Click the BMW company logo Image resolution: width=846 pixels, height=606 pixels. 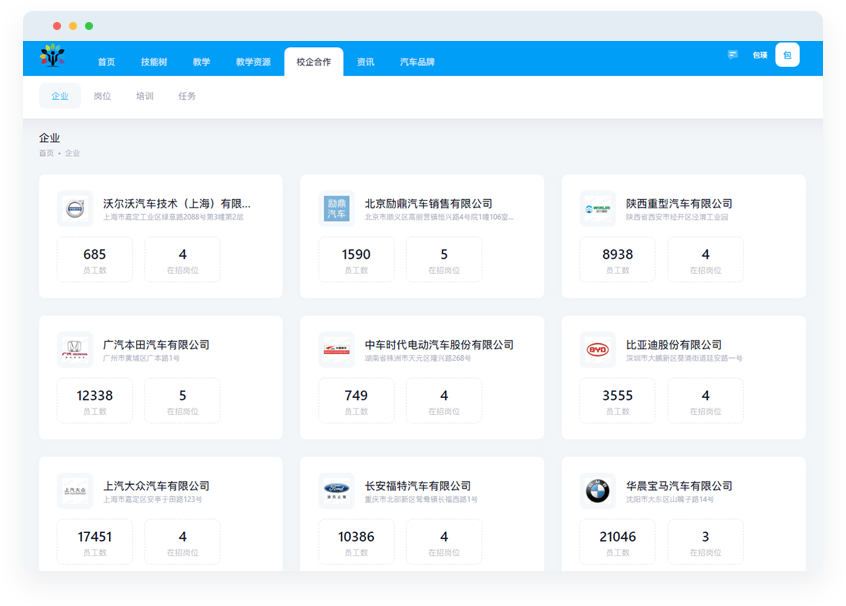[x=598, y=491]
